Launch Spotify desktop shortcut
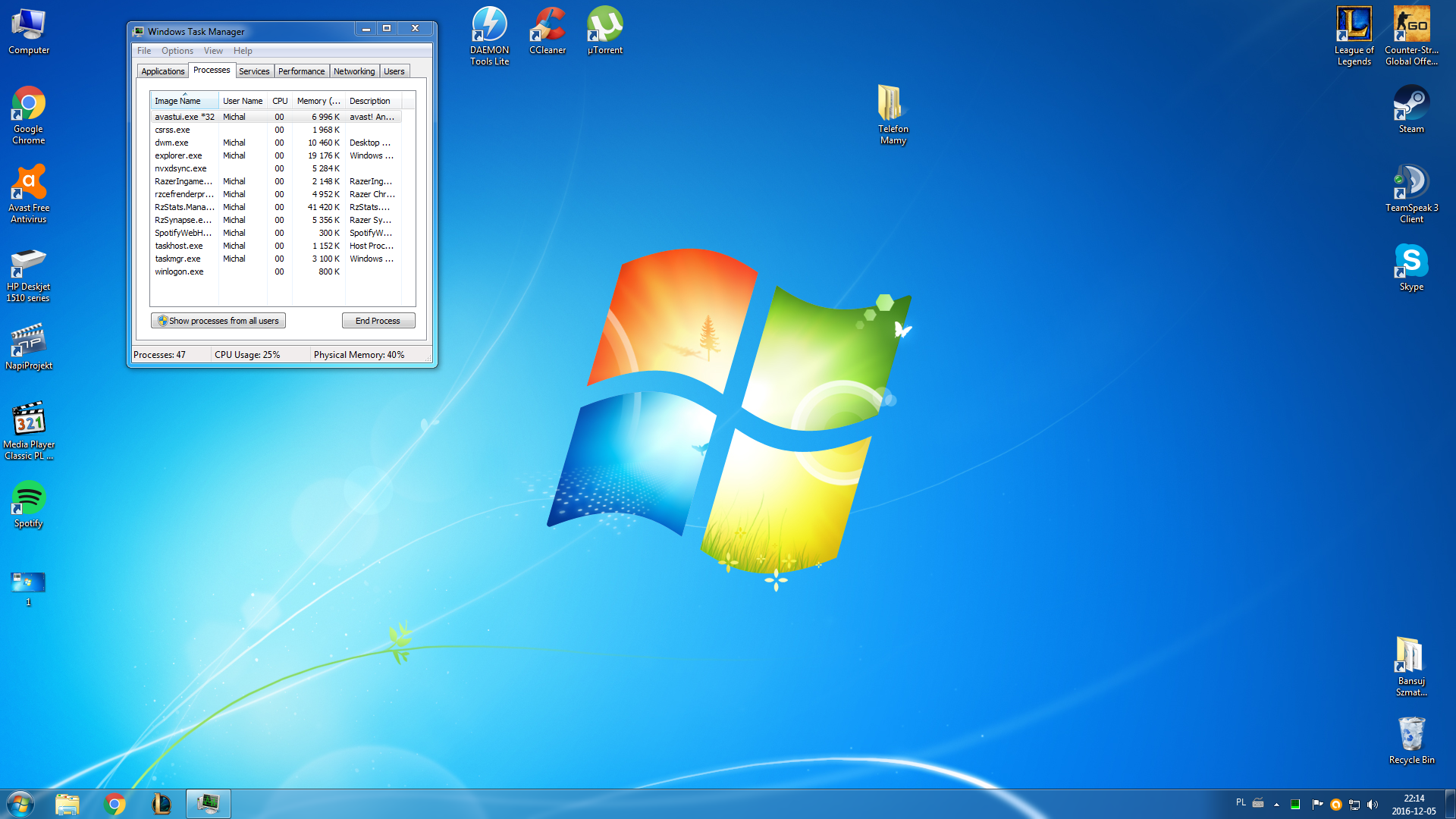This screenshot has height=819, width=1456. [29, 505]
